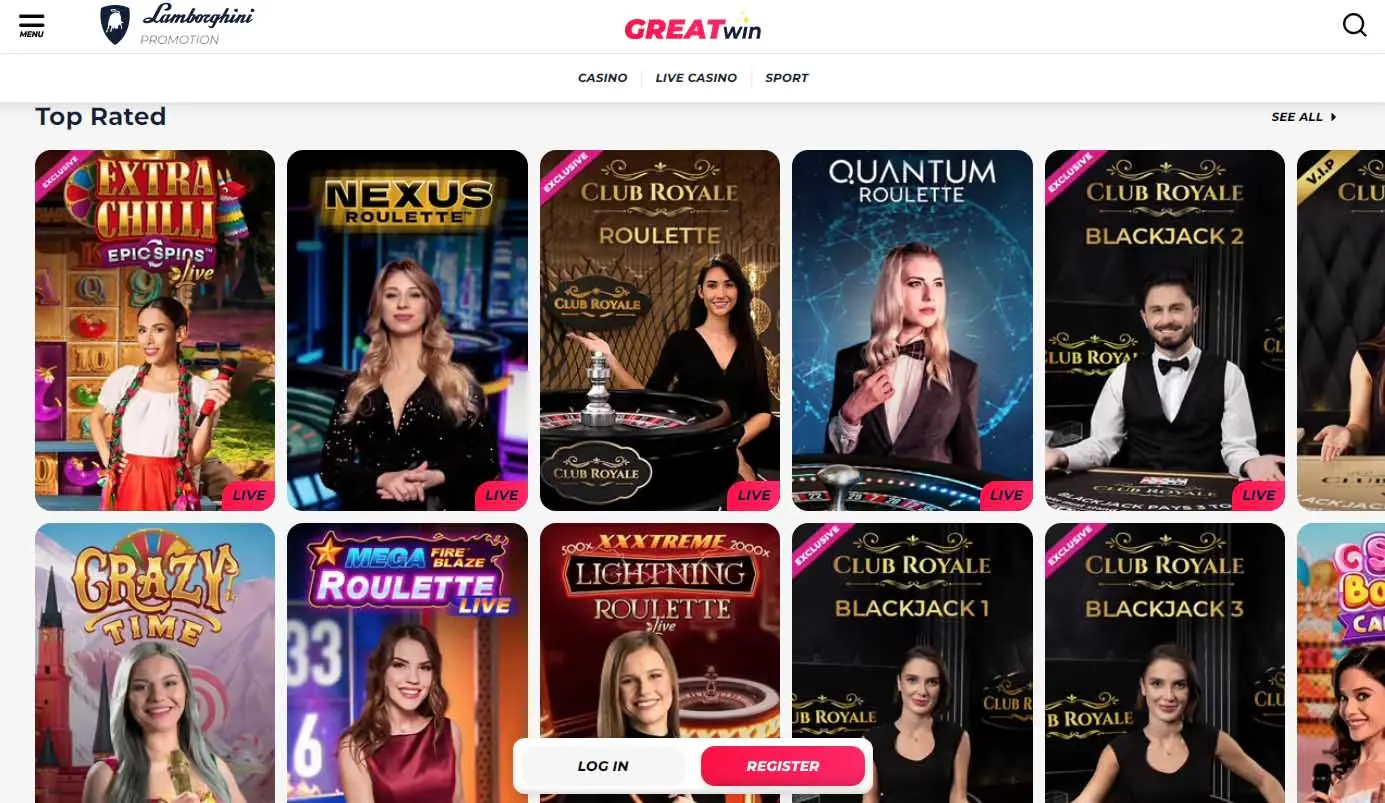Image resolution: width=1385 pixels, height=803 pixels.
Task: Click the search magnifier icon
Action: coord(1354,25)
